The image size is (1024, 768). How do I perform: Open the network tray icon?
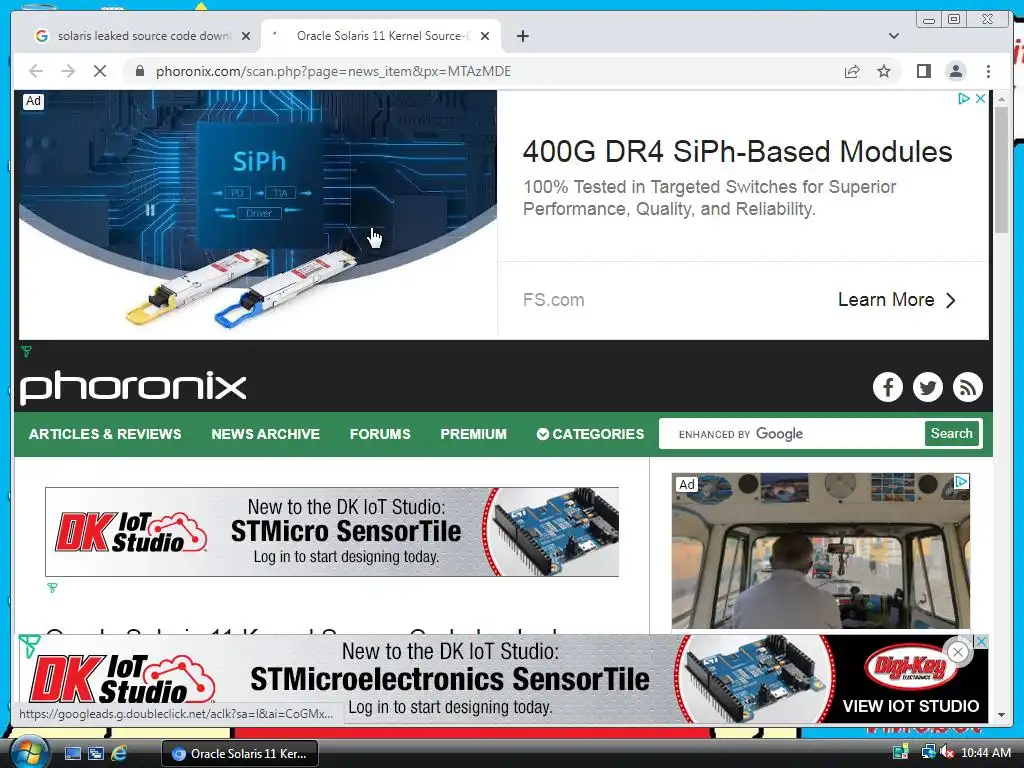point(927,752)
